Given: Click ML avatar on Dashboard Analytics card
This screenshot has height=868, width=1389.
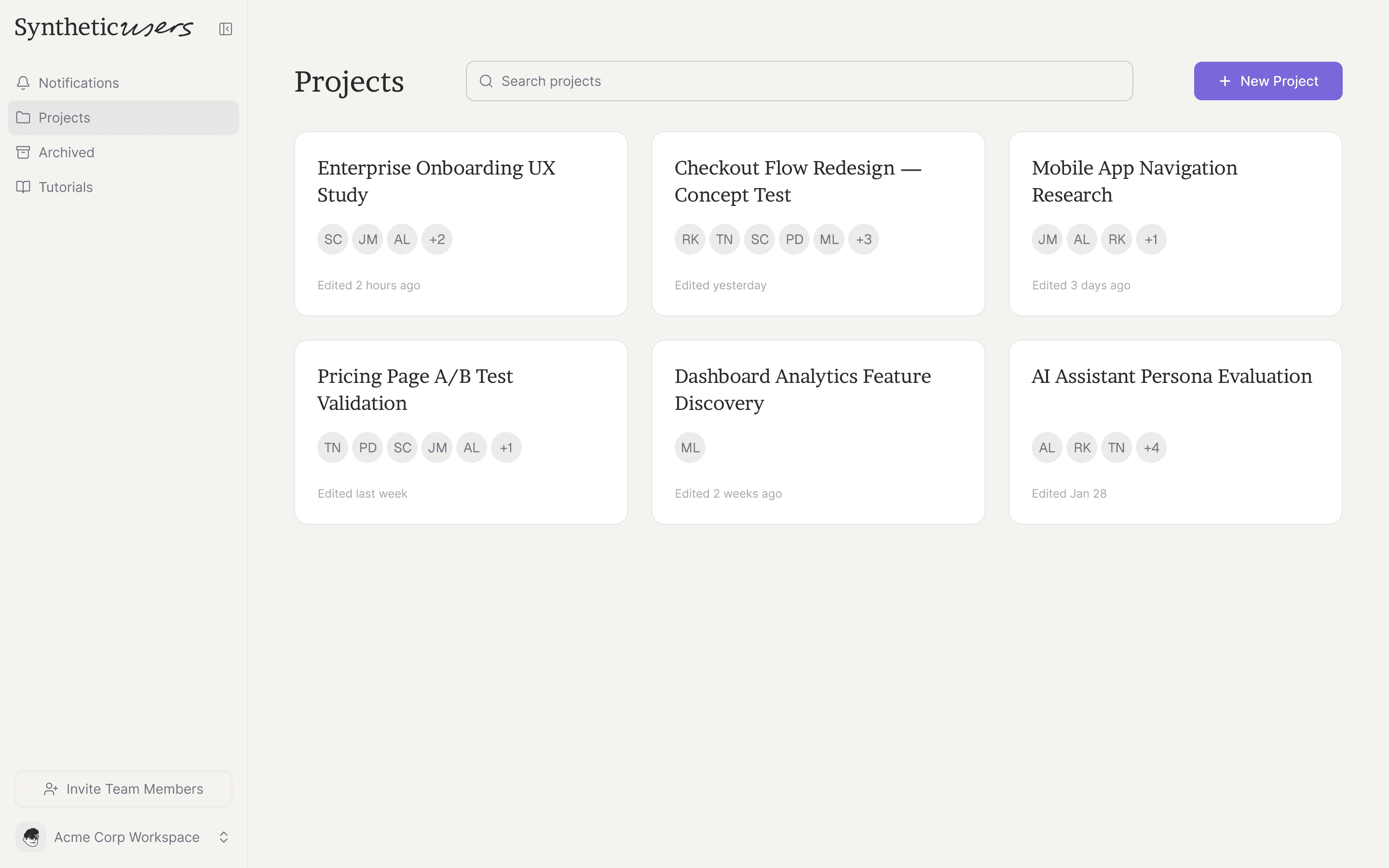Looking at the screenshot, I should pyautogui.click(x=690, y=448).
